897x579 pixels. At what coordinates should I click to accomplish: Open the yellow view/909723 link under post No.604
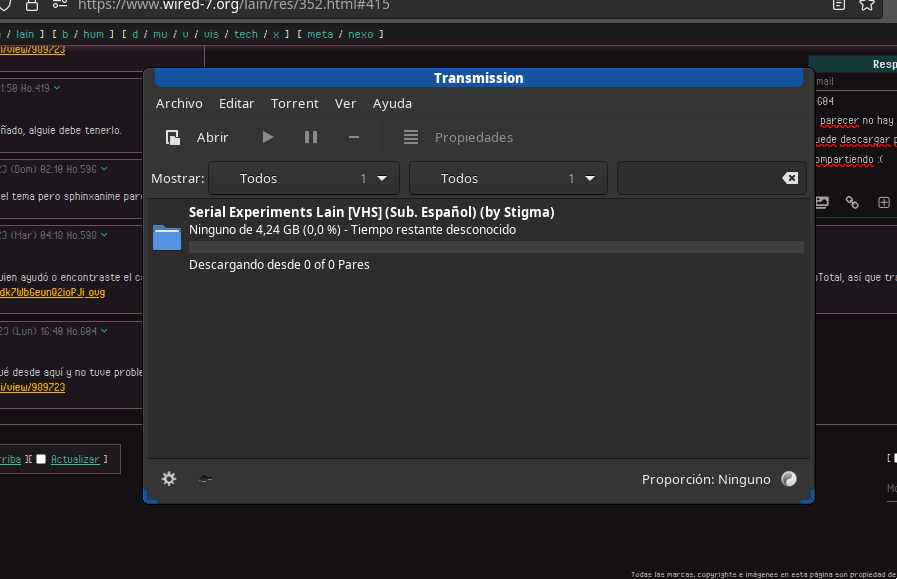tap(33, 387)
